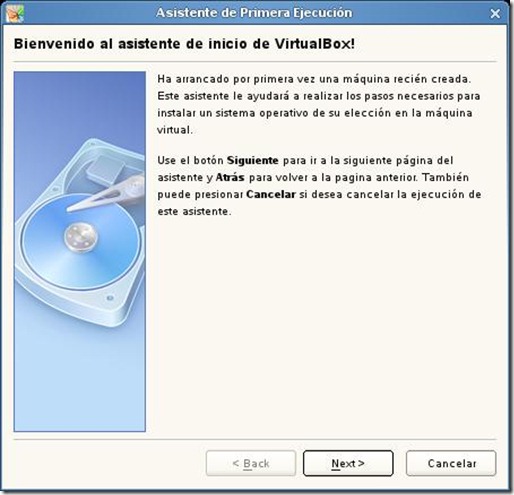
Task: Click the Cancelar button
Action: (451, 463)
